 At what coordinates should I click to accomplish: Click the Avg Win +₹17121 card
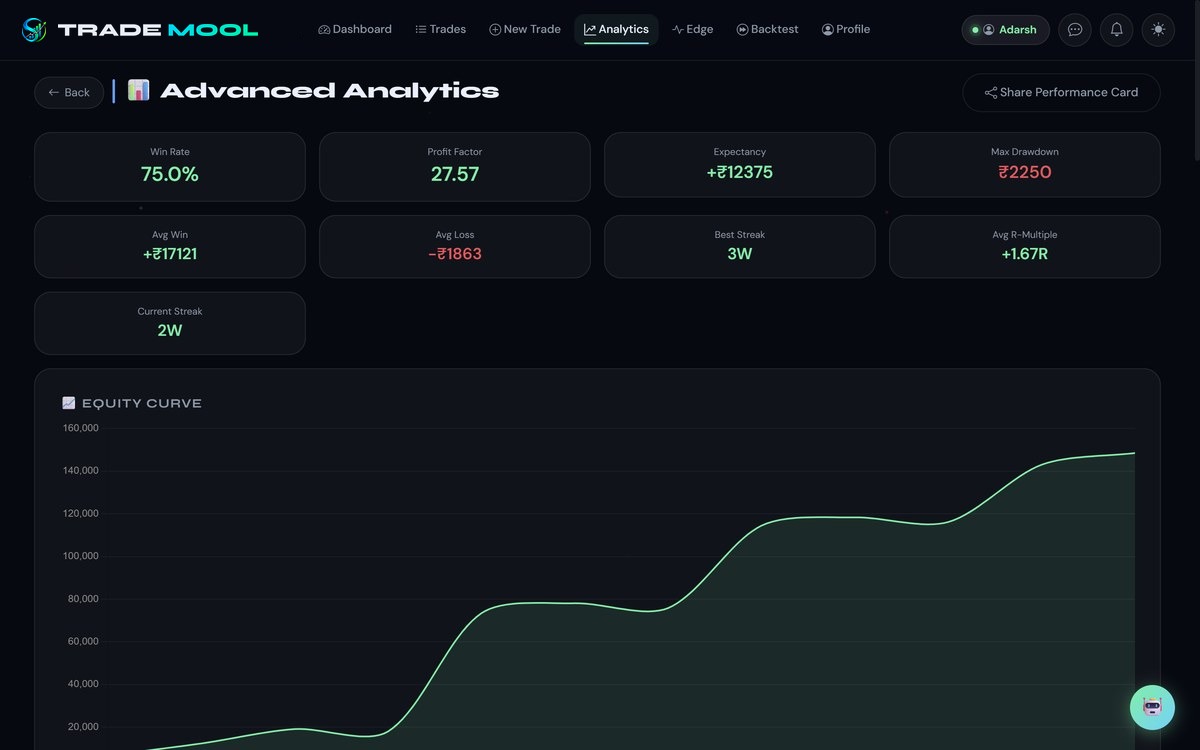pyautogui.click(x=170, y=246)
